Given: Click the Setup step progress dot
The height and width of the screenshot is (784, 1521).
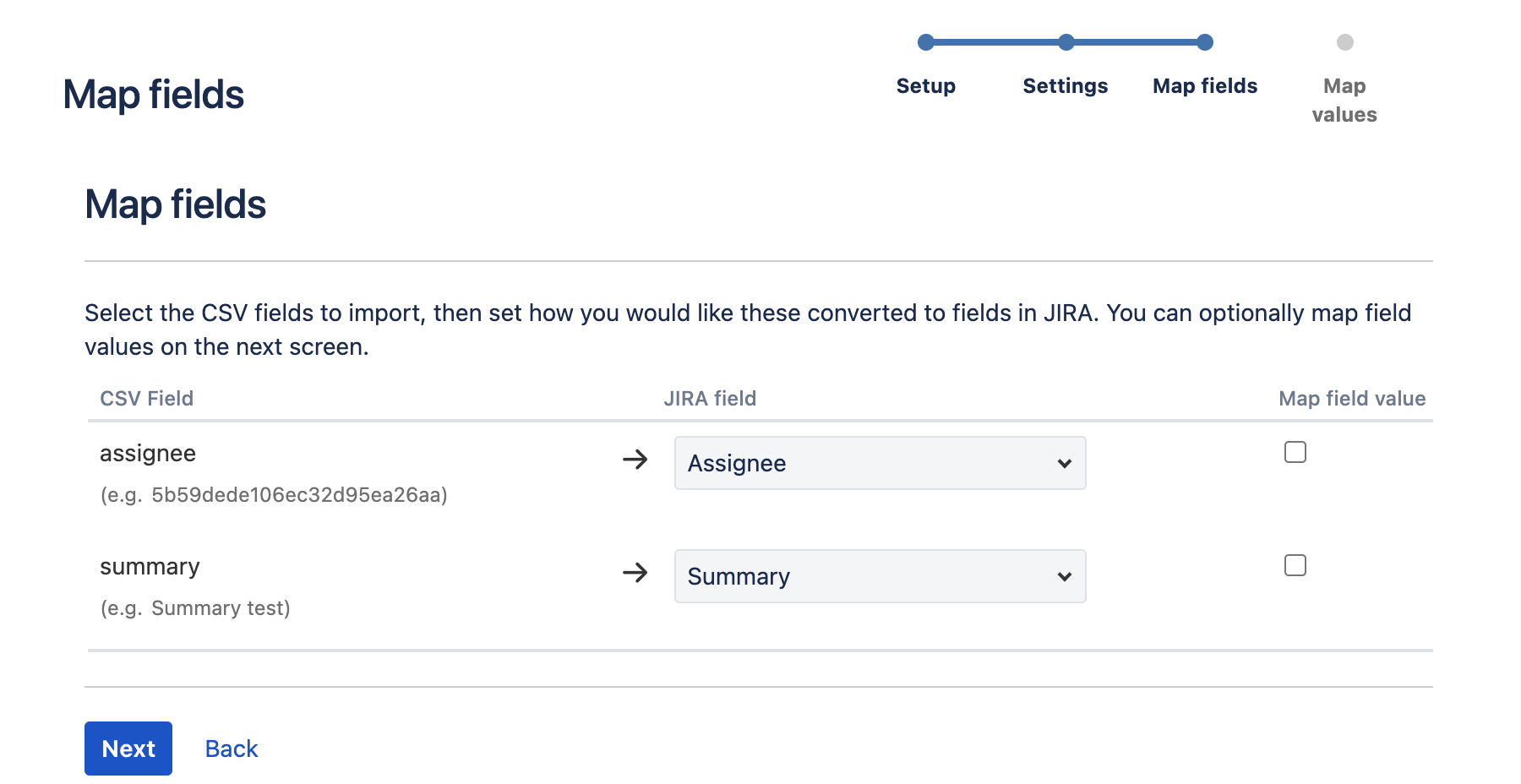Looking at the screenshot, I should click(x=926, y=42).
